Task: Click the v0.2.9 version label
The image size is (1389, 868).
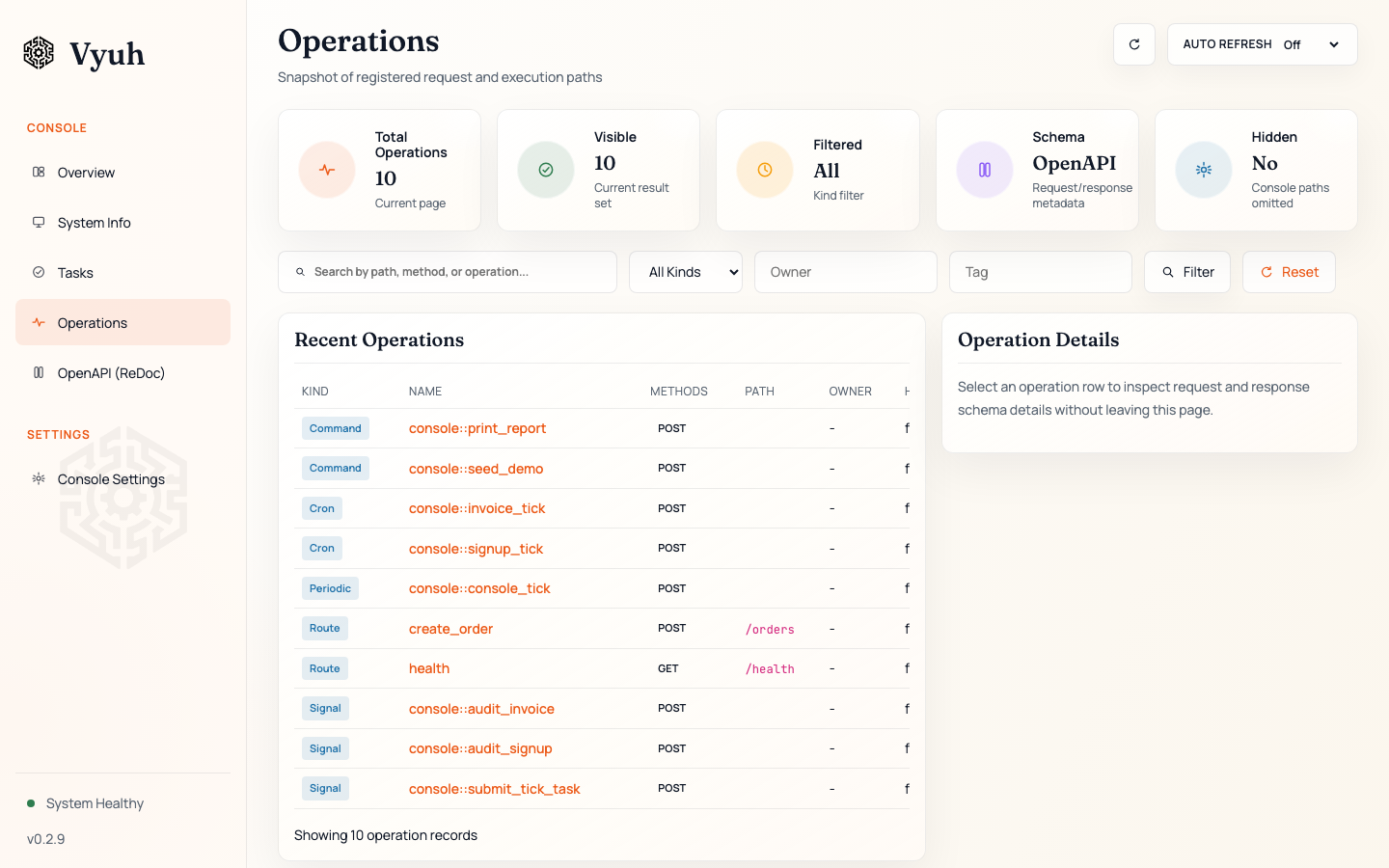Action: click(46, 839)
